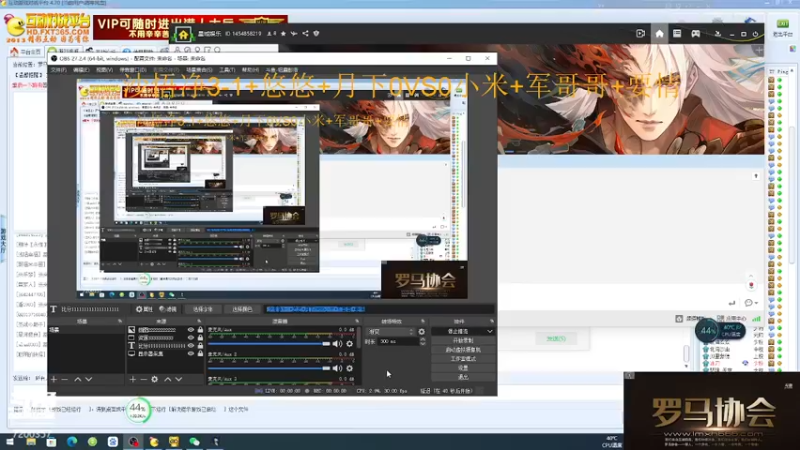This screenshot has width=800, height=450.
Task: Open the File menu in OBS
Action: pos(58,70)
